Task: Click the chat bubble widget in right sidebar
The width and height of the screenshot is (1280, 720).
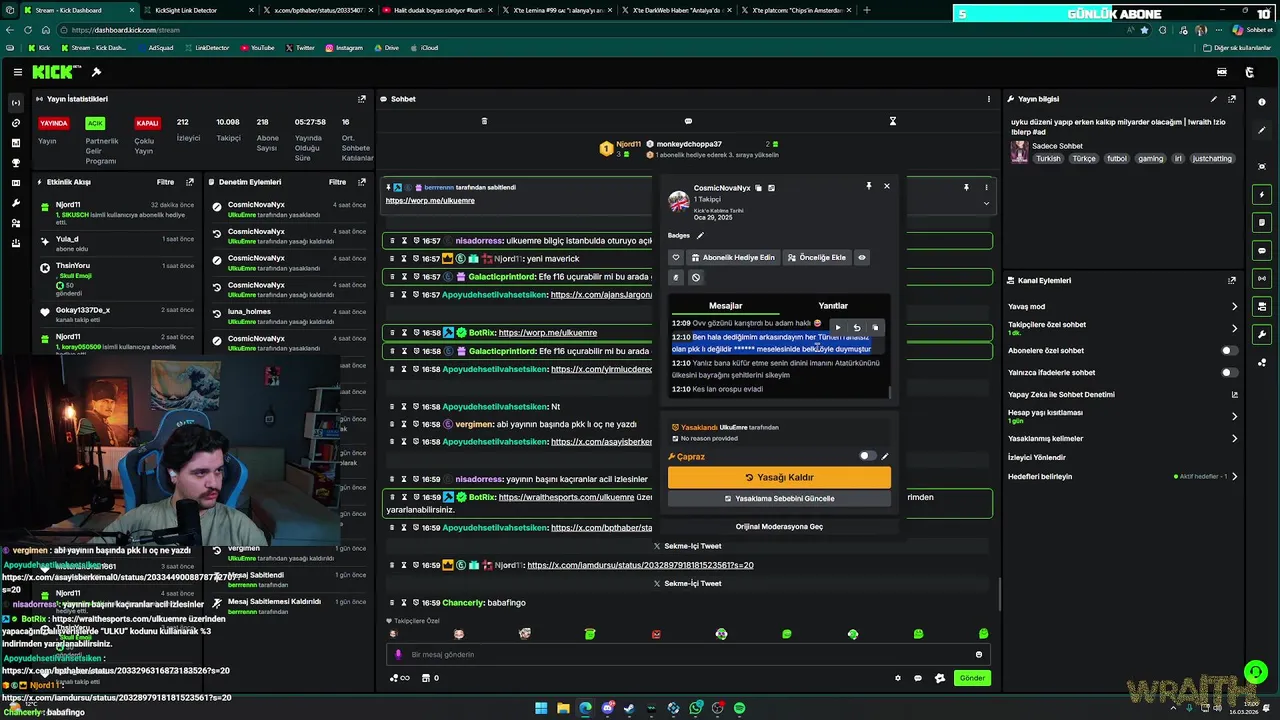Action: pyautogui.click(x=1262, y=250)
